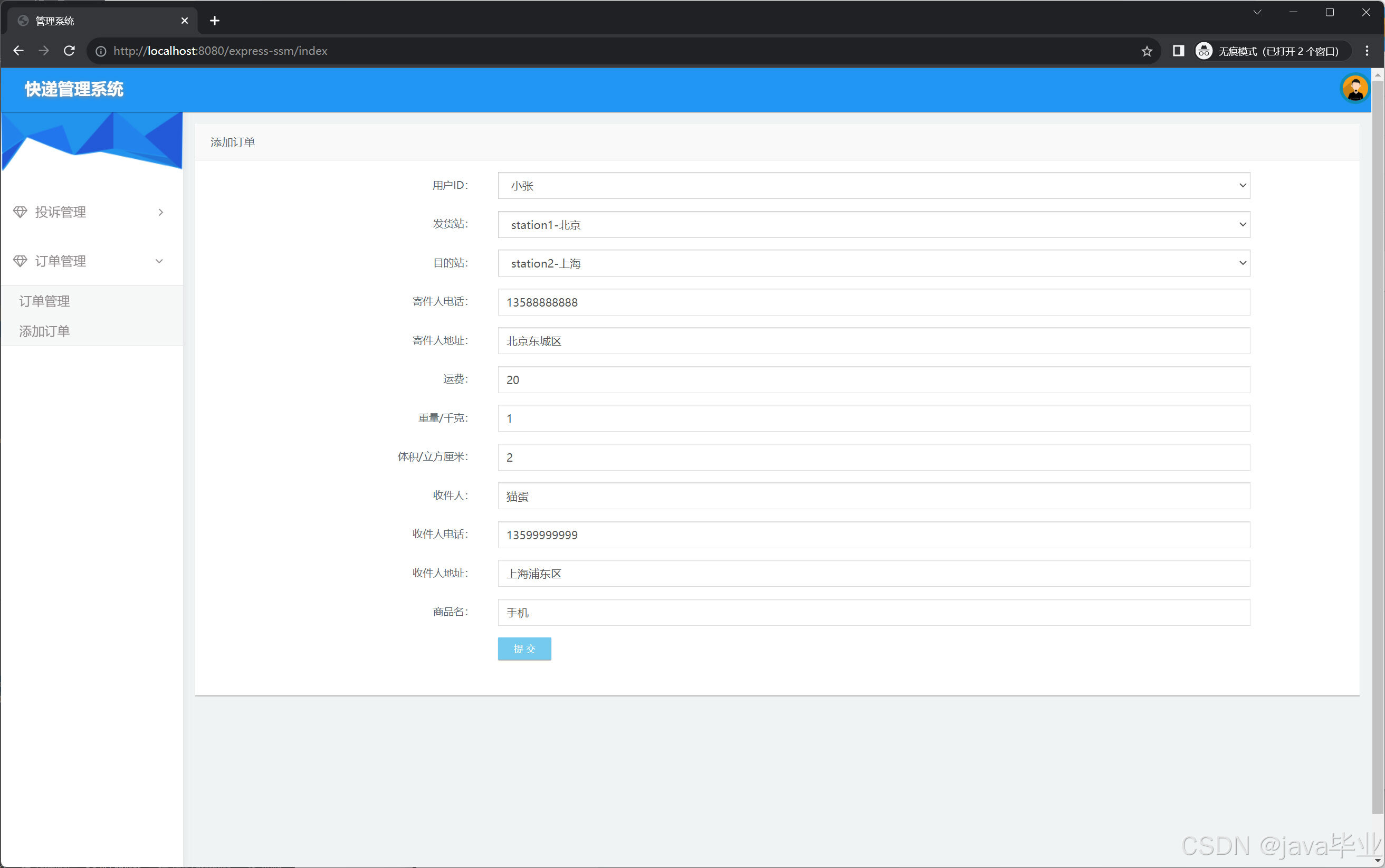Open the 发货站 dropdown
The image size is (1385, 868).
(x=874, y=224)
